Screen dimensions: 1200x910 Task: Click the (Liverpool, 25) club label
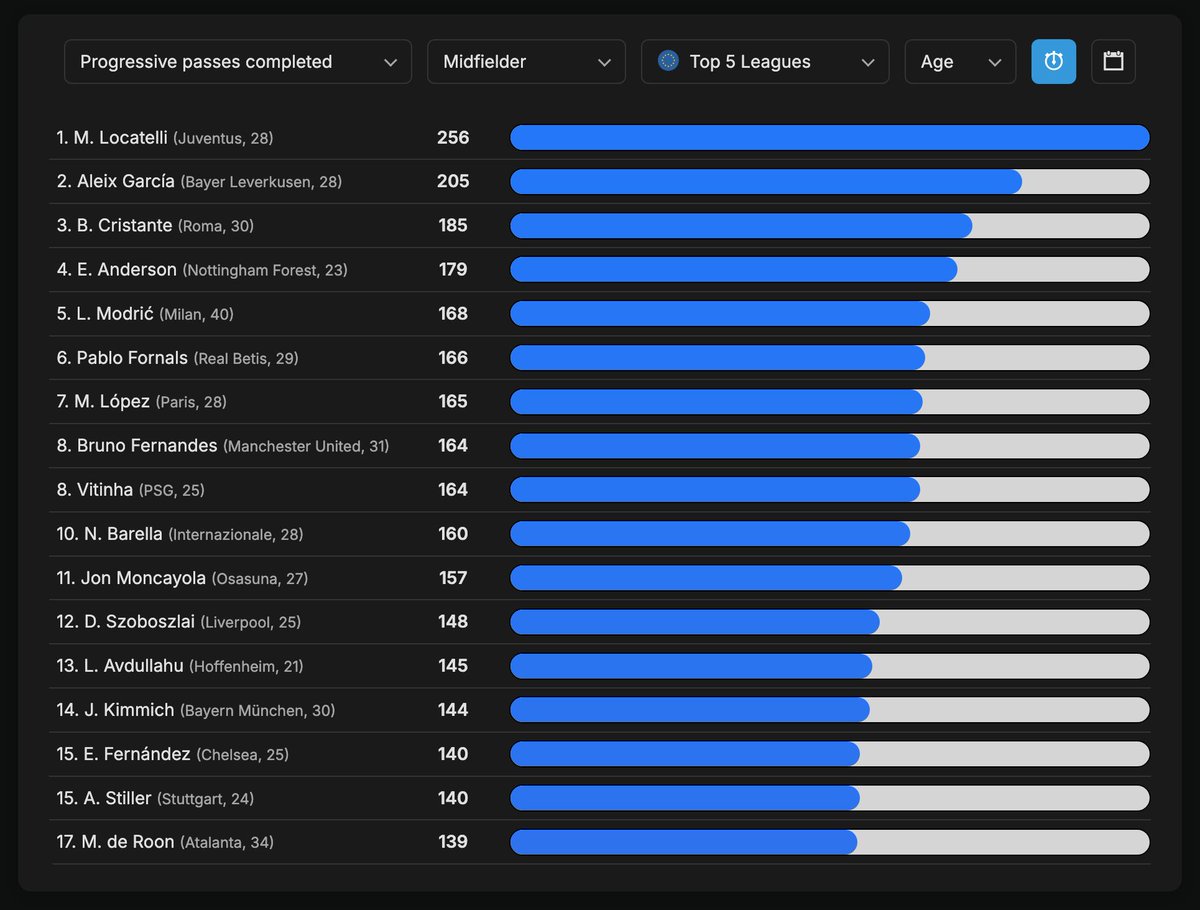pyautogui.click(x=251, y=623)
